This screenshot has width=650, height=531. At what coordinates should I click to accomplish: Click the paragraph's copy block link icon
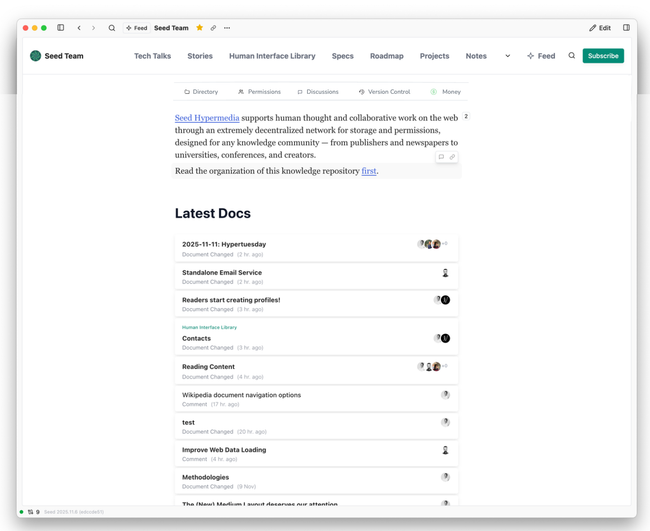[x=452, y=157]
